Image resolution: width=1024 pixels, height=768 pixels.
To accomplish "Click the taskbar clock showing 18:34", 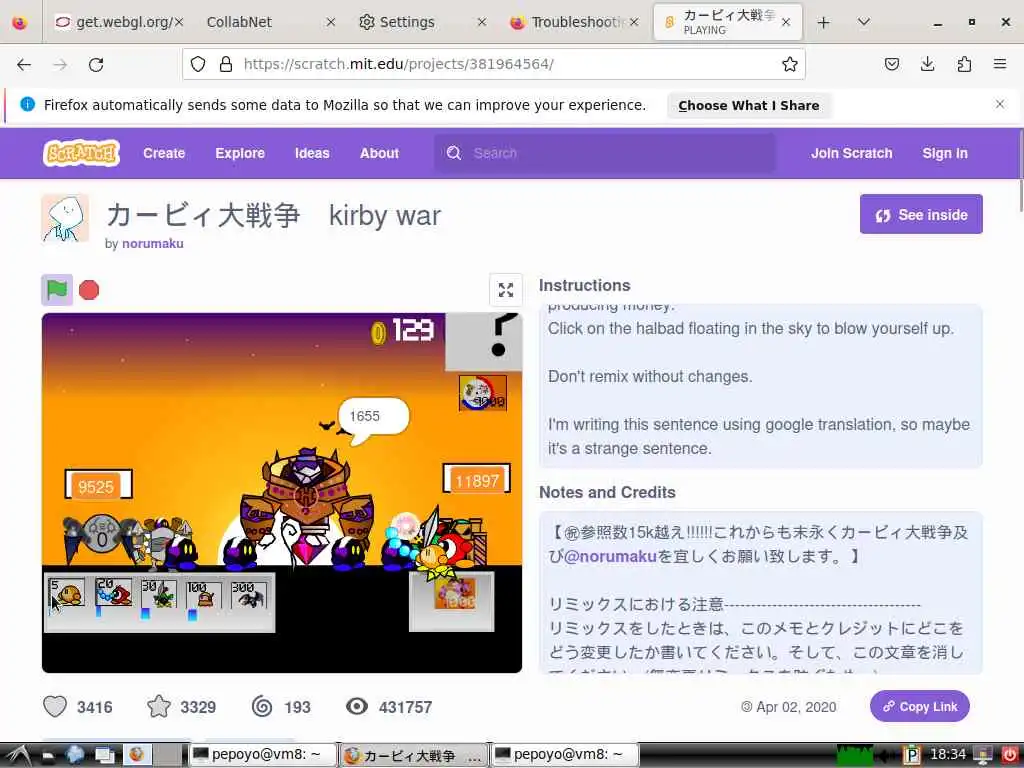I will (x=948, y=755).
